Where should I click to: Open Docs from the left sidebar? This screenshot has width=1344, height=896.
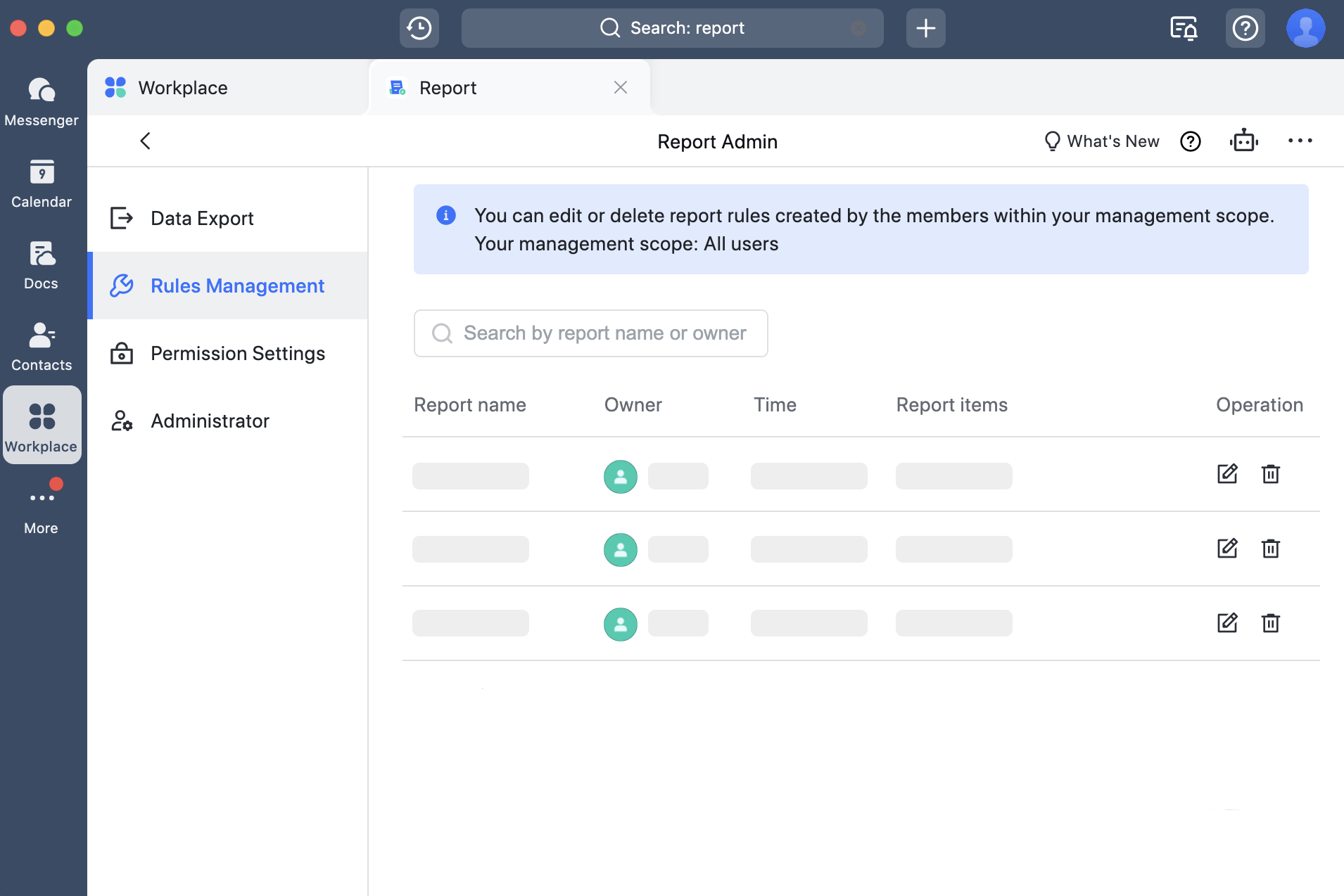tap(42, 264)
